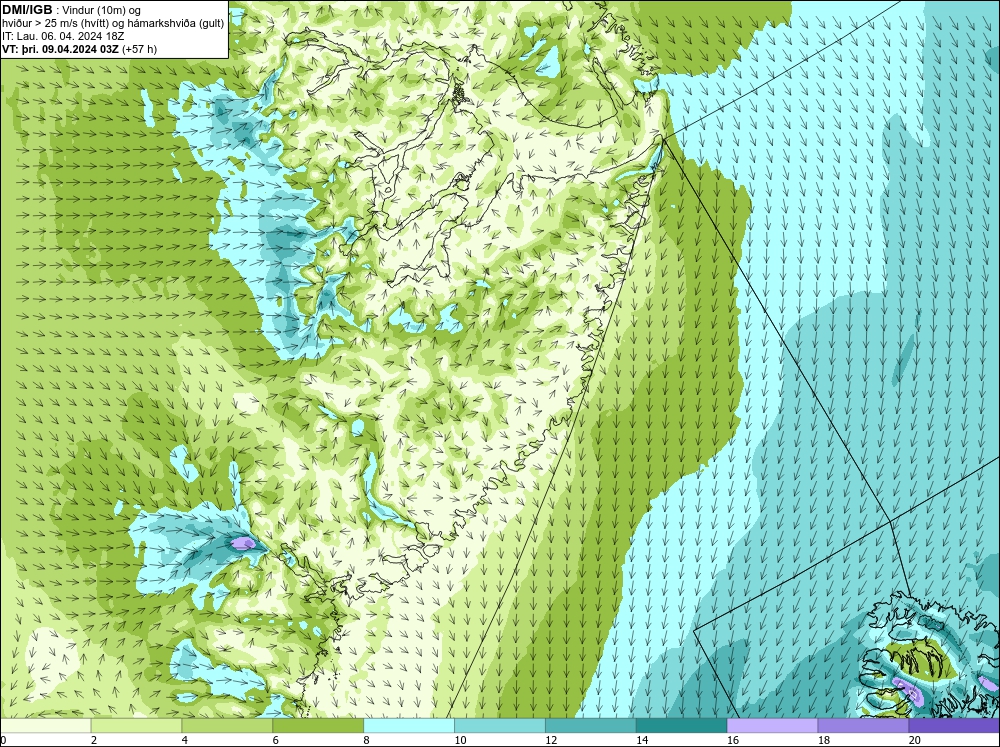
Task: Click the legend label '18'
Action: coord(823,740)
